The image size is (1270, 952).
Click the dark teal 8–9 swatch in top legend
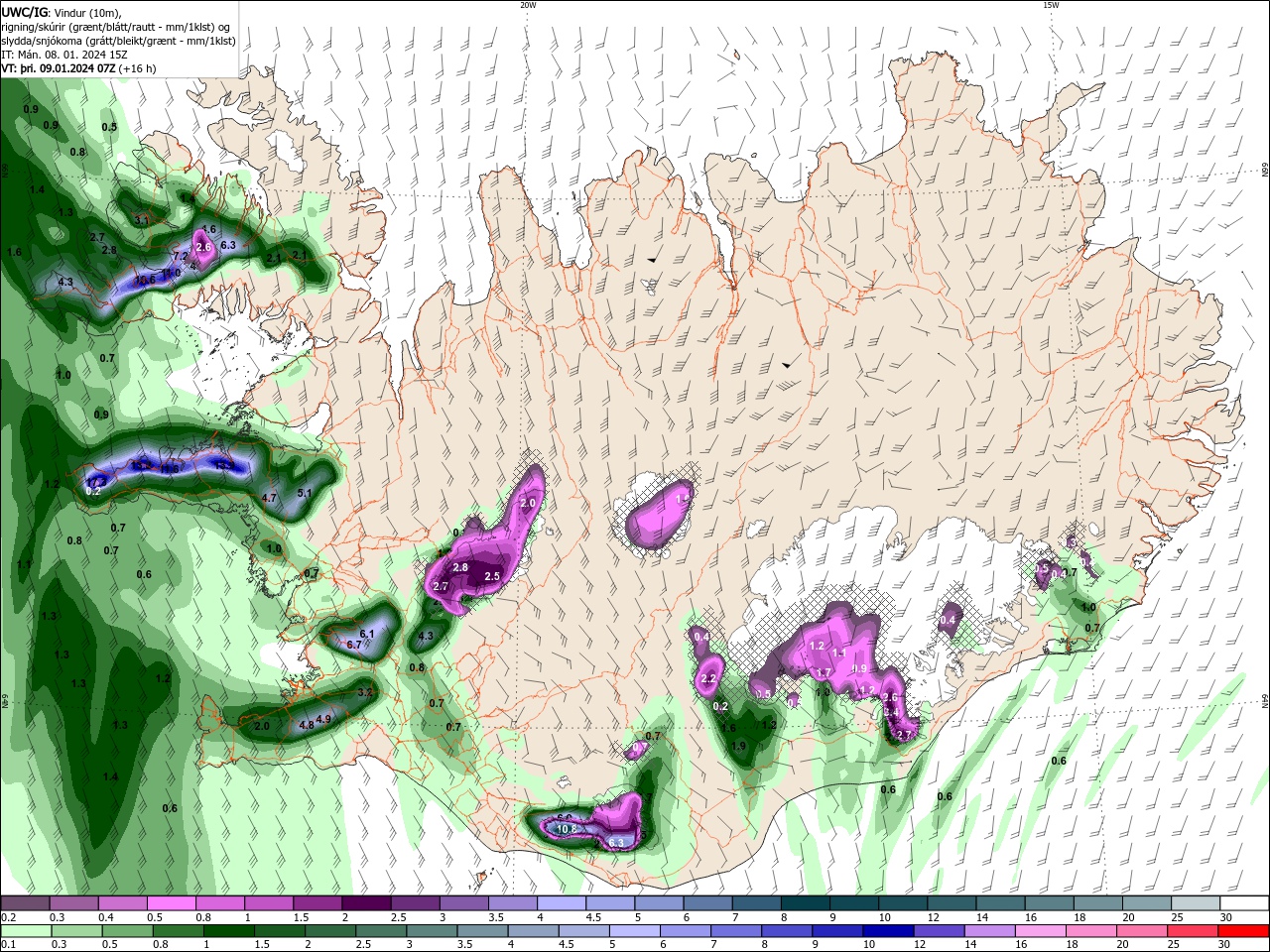[x=806, y=902]
